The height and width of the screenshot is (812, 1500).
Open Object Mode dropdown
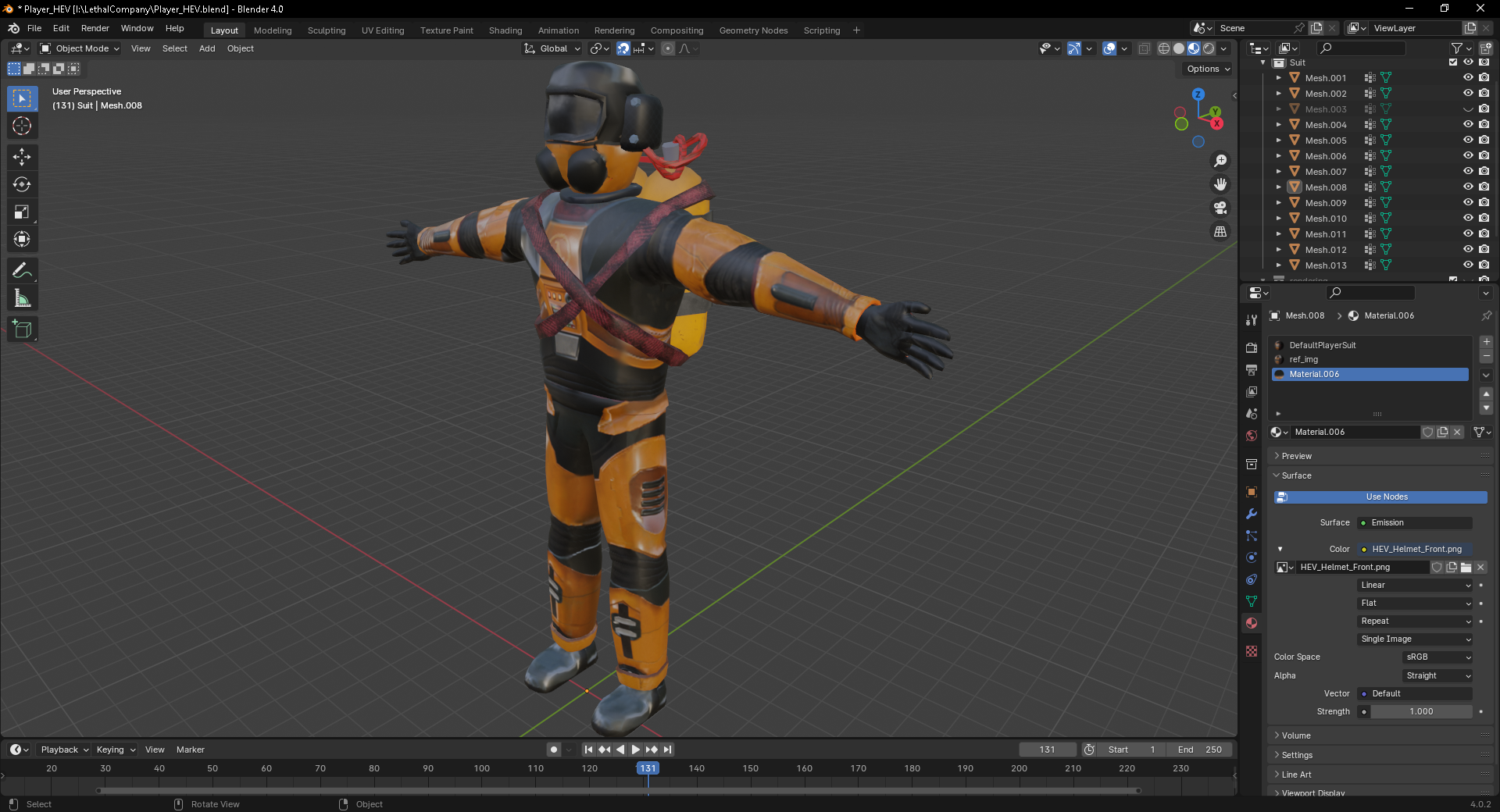click(x=80, y=48)
